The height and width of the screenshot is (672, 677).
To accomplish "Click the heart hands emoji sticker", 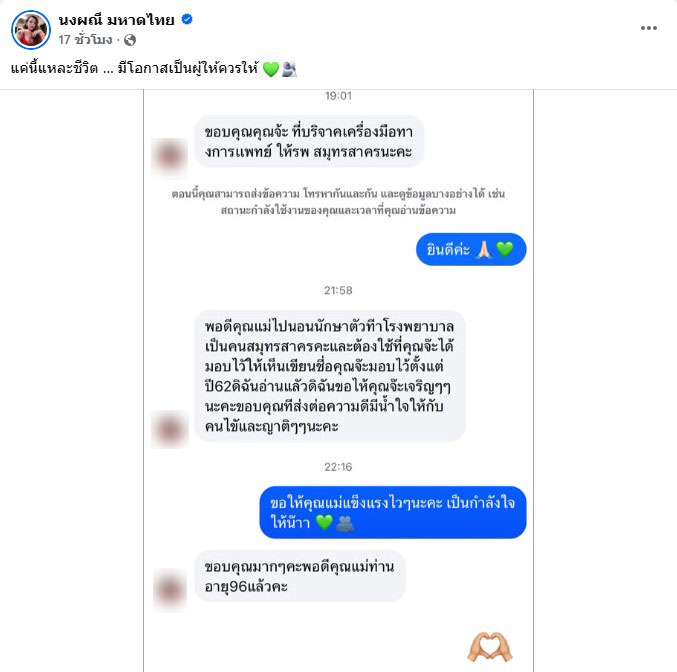I will (x=490, y=647).
